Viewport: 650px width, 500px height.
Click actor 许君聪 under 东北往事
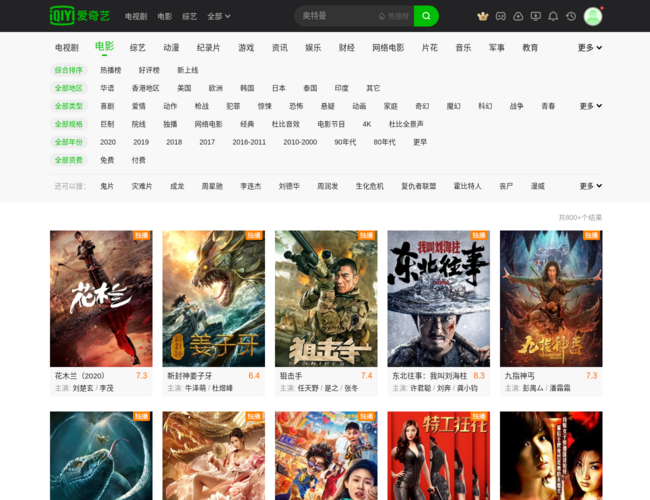[421, 388]
